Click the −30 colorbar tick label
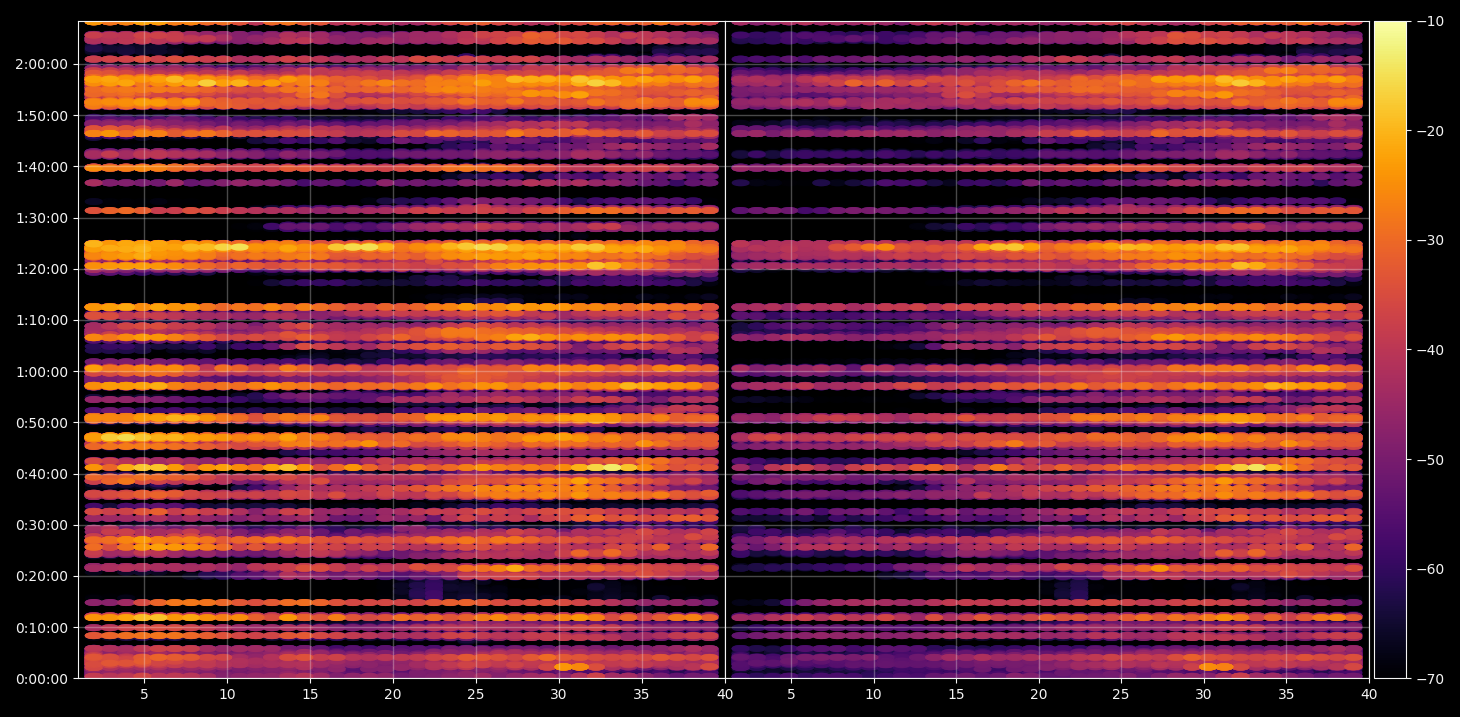 pos(1430,240)
